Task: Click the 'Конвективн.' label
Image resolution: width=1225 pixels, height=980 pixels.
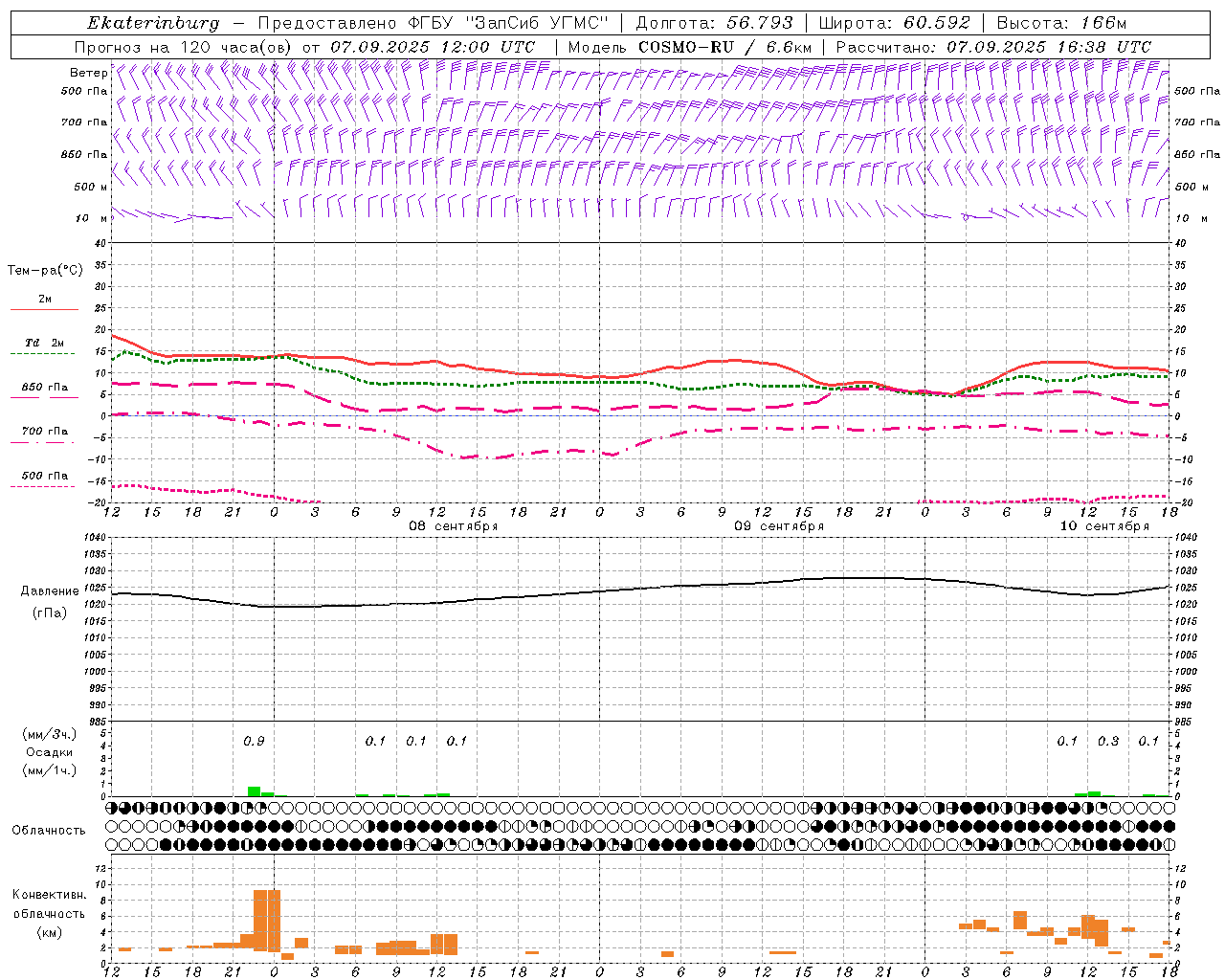Action: pos(49,895)
